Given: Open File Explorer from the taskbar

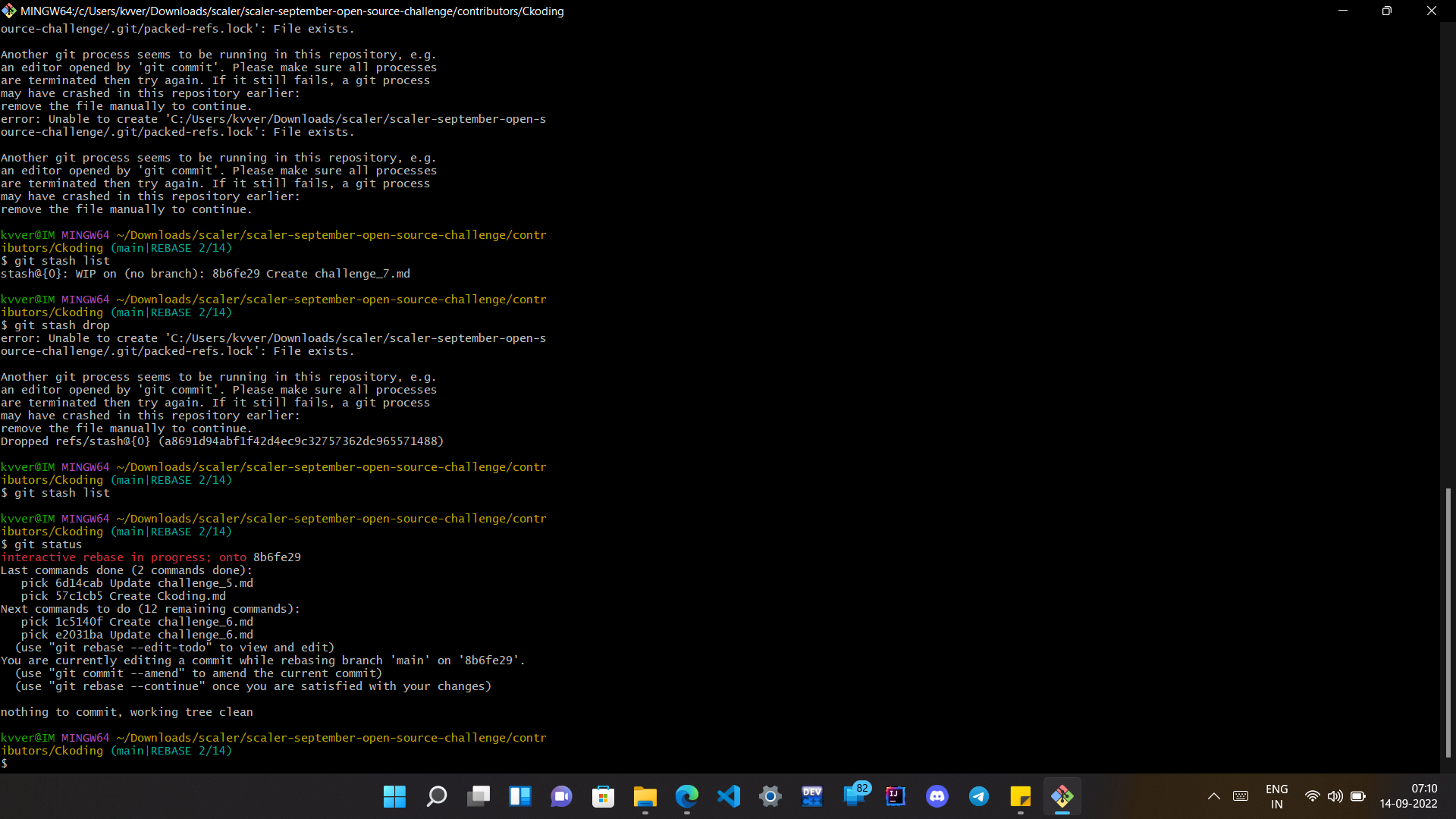Looking at the screenshot, I should point(645,796).
